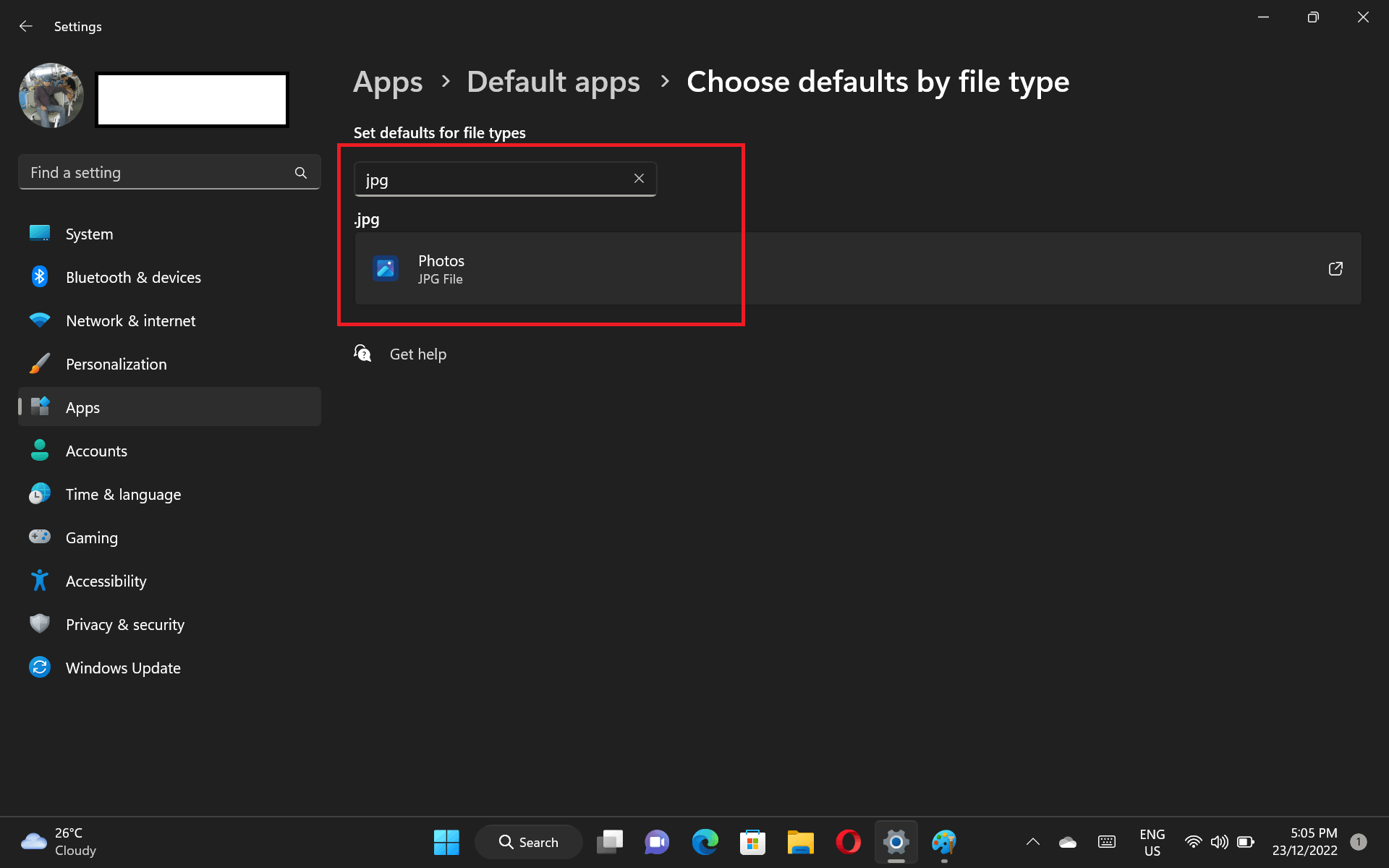
Task: Go back to Default apps breadcrumb
Action: [x=553, y=82]
